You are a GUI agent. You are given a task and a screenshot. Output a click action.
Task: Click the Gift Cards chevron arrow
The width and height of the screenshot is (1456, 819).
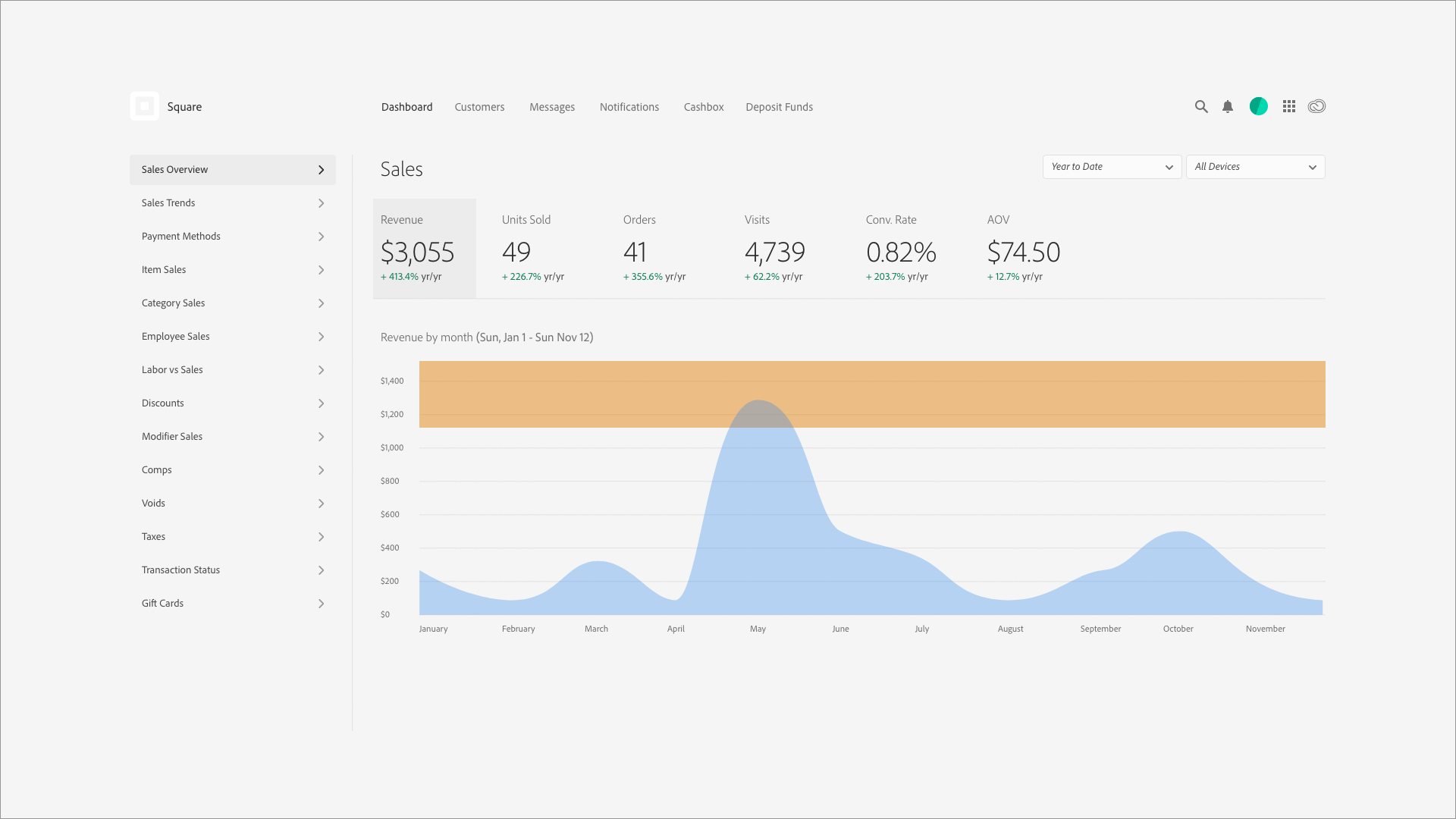[x=322, y=604]
